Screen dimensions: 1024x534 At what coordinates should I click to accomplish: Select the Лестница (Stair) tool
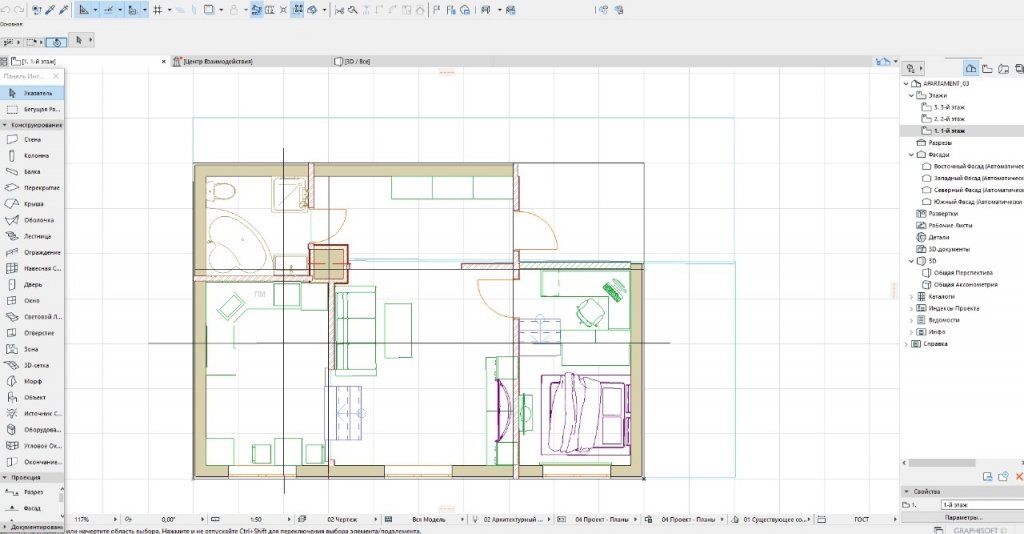click(37, 236)
